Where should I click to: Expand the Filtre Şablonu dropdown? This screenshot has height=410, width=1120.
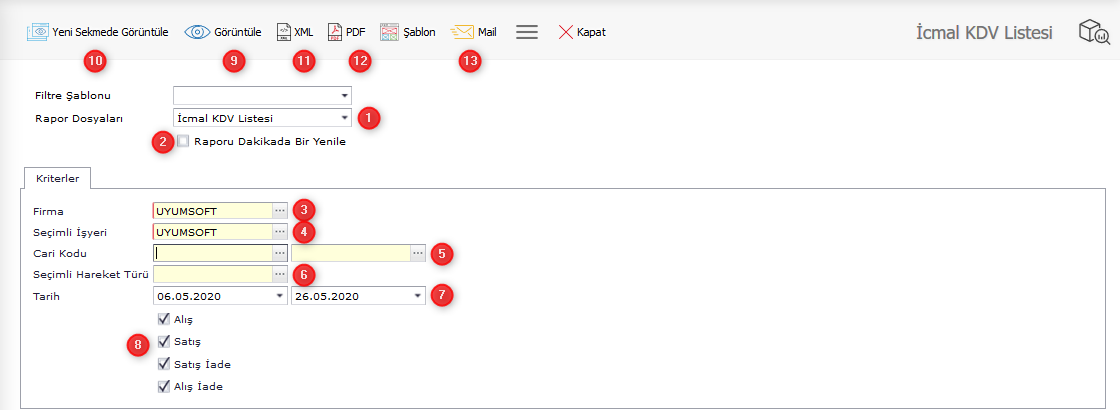pyautogui.click(x=344, y=96)
